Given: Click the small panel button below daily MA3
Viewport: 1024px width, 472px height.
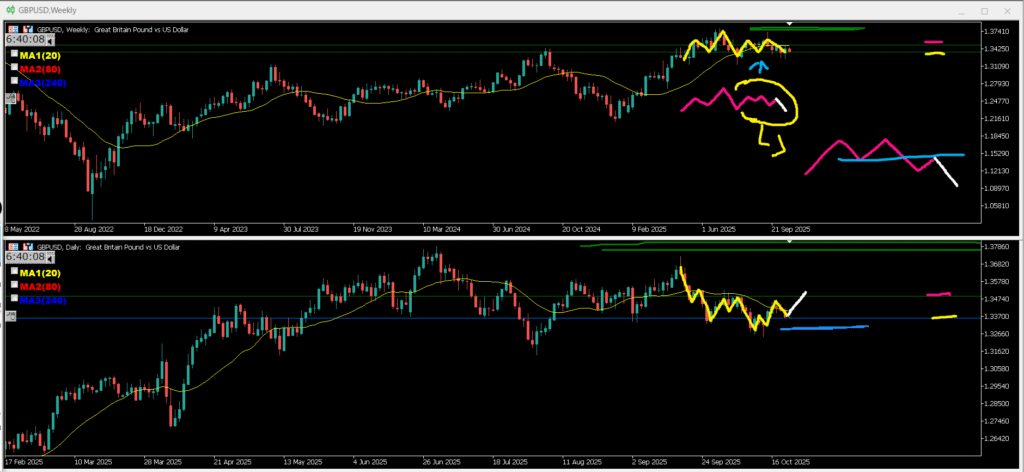Looking at the screenshot, I should (10, 316).
